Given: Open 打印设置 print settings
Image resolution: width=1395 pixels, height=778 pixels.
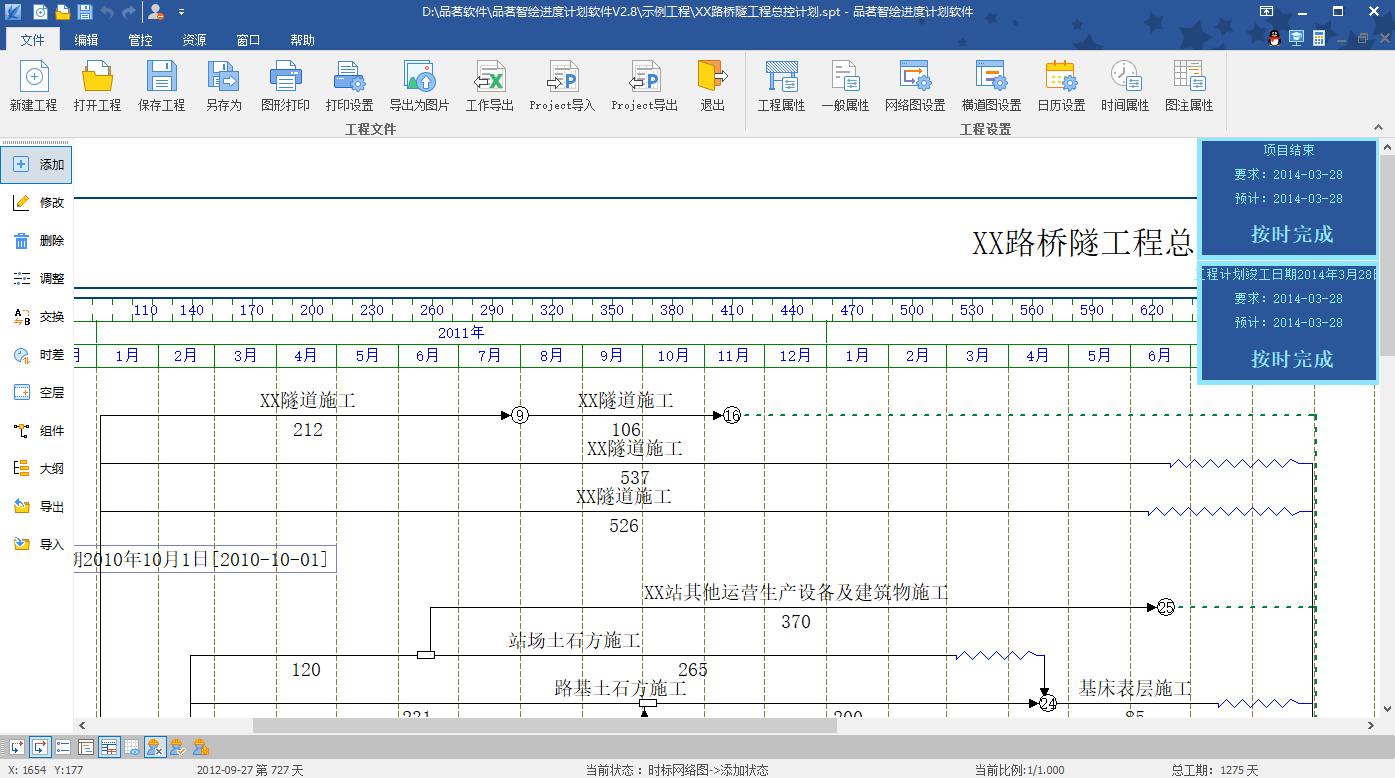Looking at the screenshot, I should coord(349,86).
